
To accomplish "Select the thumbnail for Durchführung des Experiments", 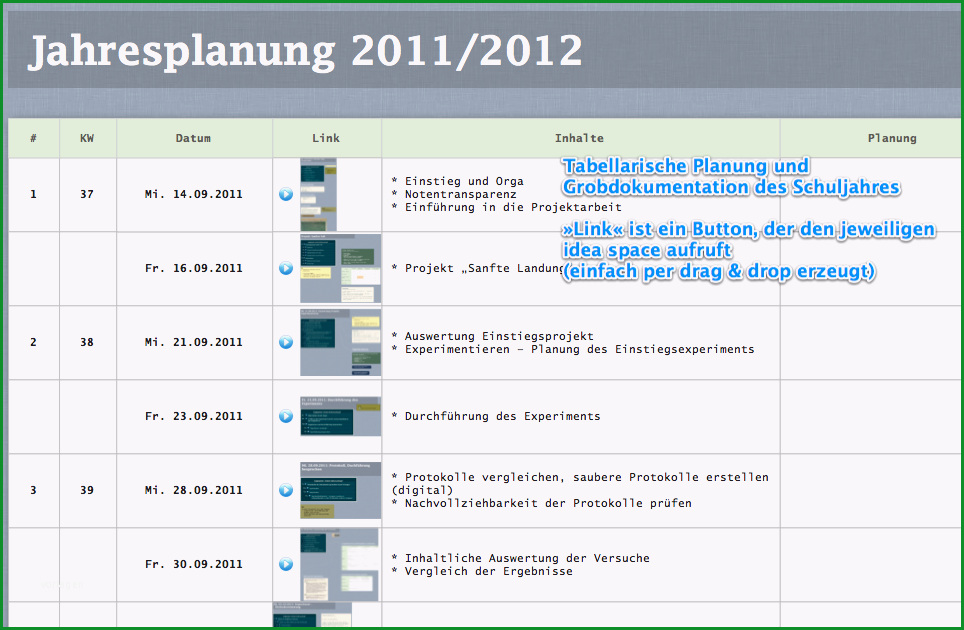I will (x=341, y=416).
